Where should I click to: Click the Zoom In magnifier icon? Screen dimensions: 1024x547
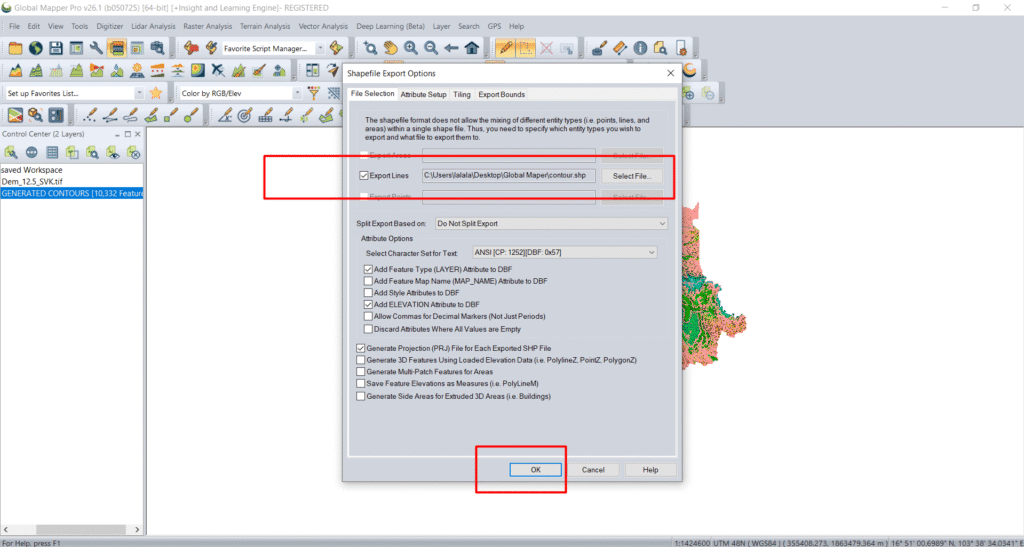click(411, 48)
